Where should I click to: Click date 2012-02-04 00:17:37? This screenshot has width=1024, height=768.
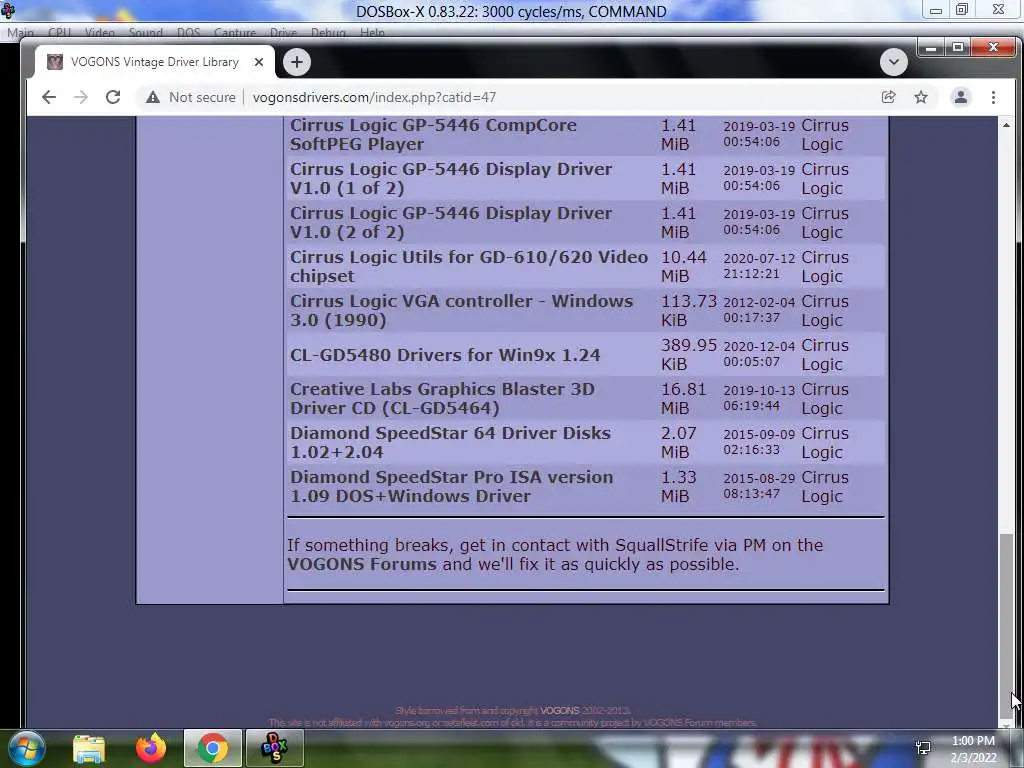[x=759, y=310]
